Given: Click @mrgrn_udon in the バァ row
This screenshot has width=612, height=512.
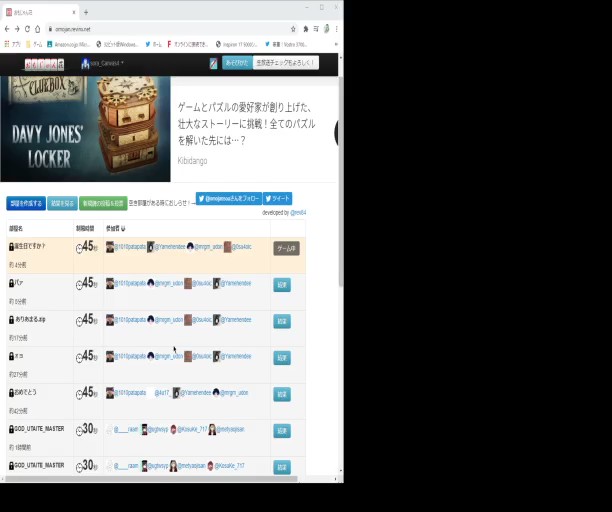Looking at the screenshot, I should (x=169, y=283).
